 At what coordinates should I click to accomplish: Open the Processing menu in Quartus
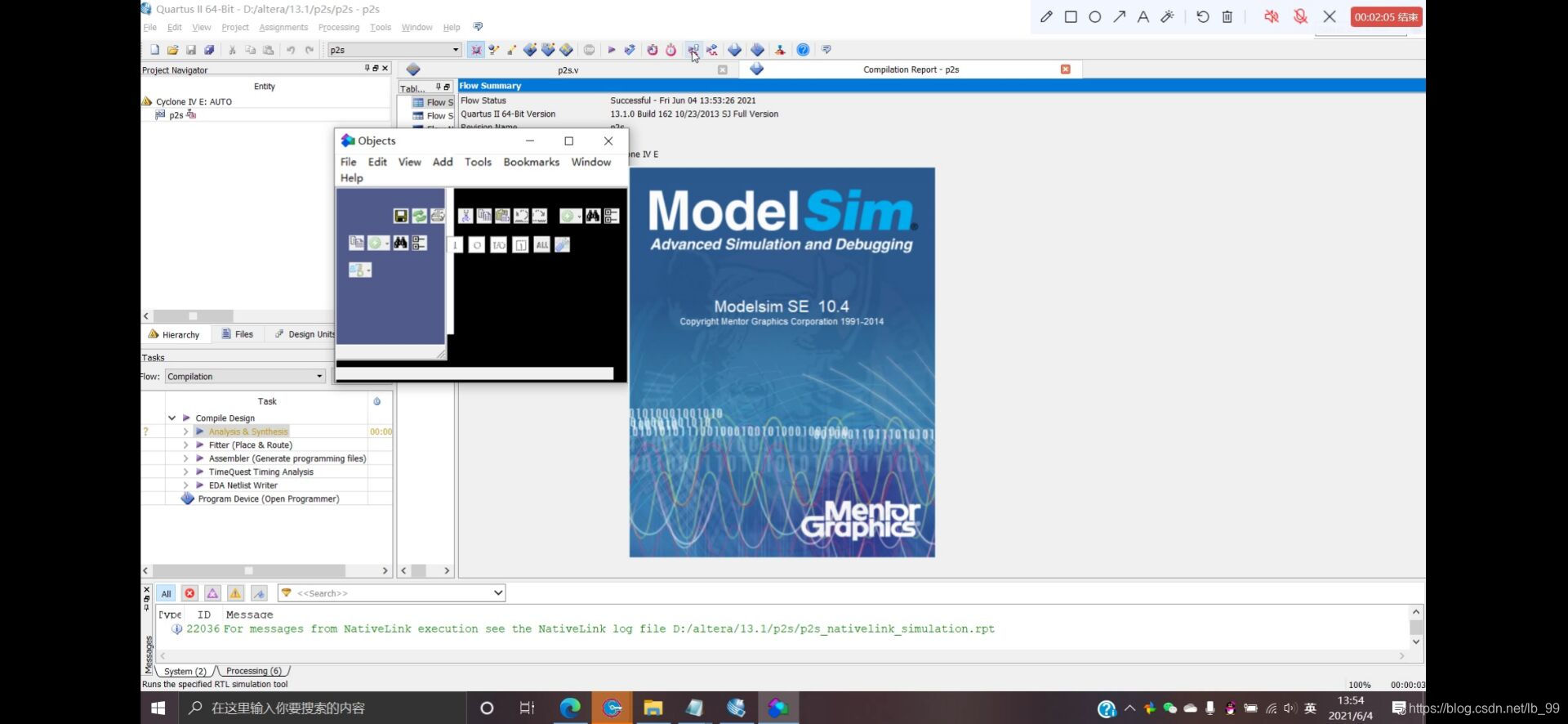(339, 27)
